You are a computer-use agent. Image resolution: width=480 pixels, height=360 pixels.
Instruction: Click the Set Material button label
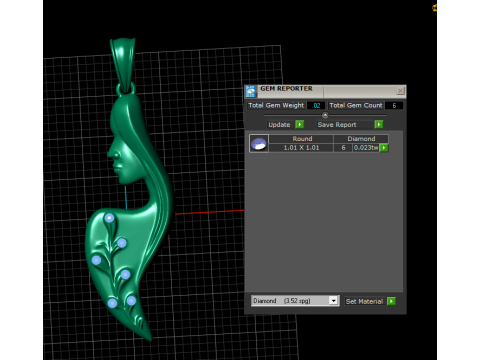click(x=364, y=301)
